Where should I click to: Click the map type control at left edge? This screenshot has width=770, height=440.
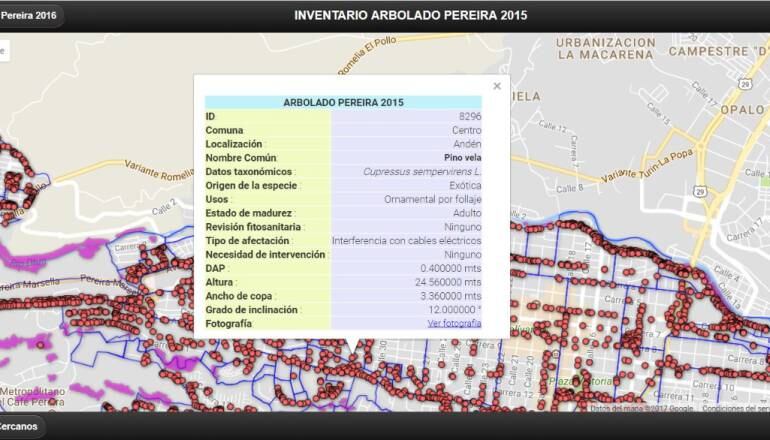[x=3, y=49]
